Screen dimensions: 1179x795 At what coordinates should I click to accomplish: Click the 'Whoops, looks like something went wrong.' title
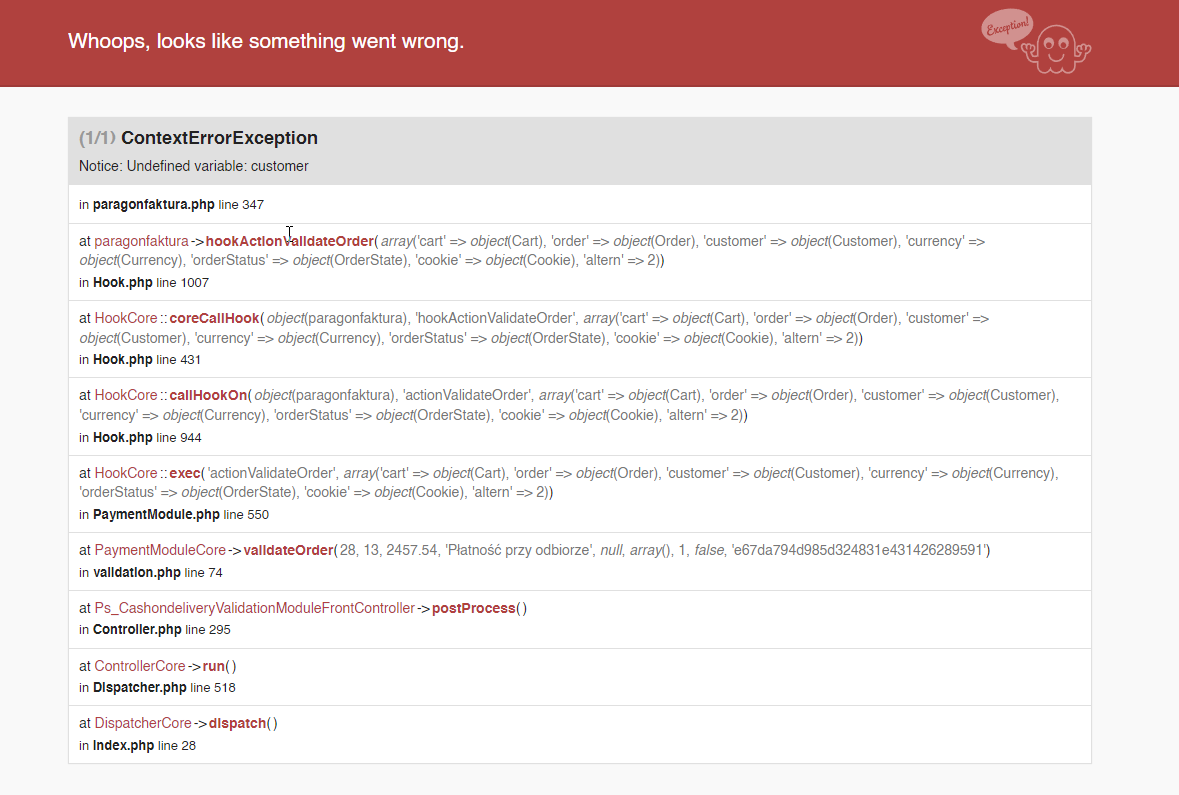pos(266,41)
